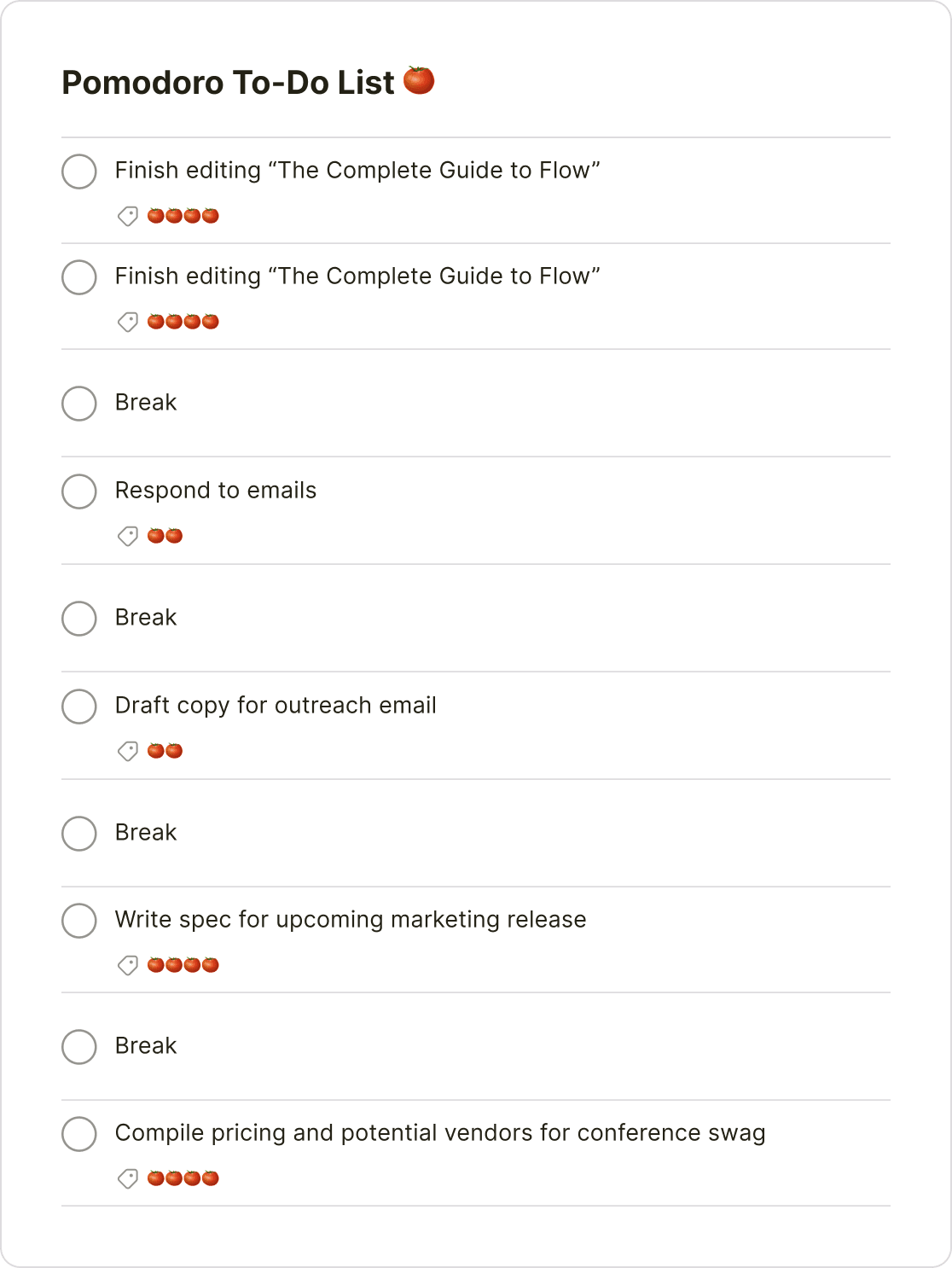Check off the first "Finish editing" task
Screen dimensions: 952x1268
pyautogui.click(x=79, y=172)
